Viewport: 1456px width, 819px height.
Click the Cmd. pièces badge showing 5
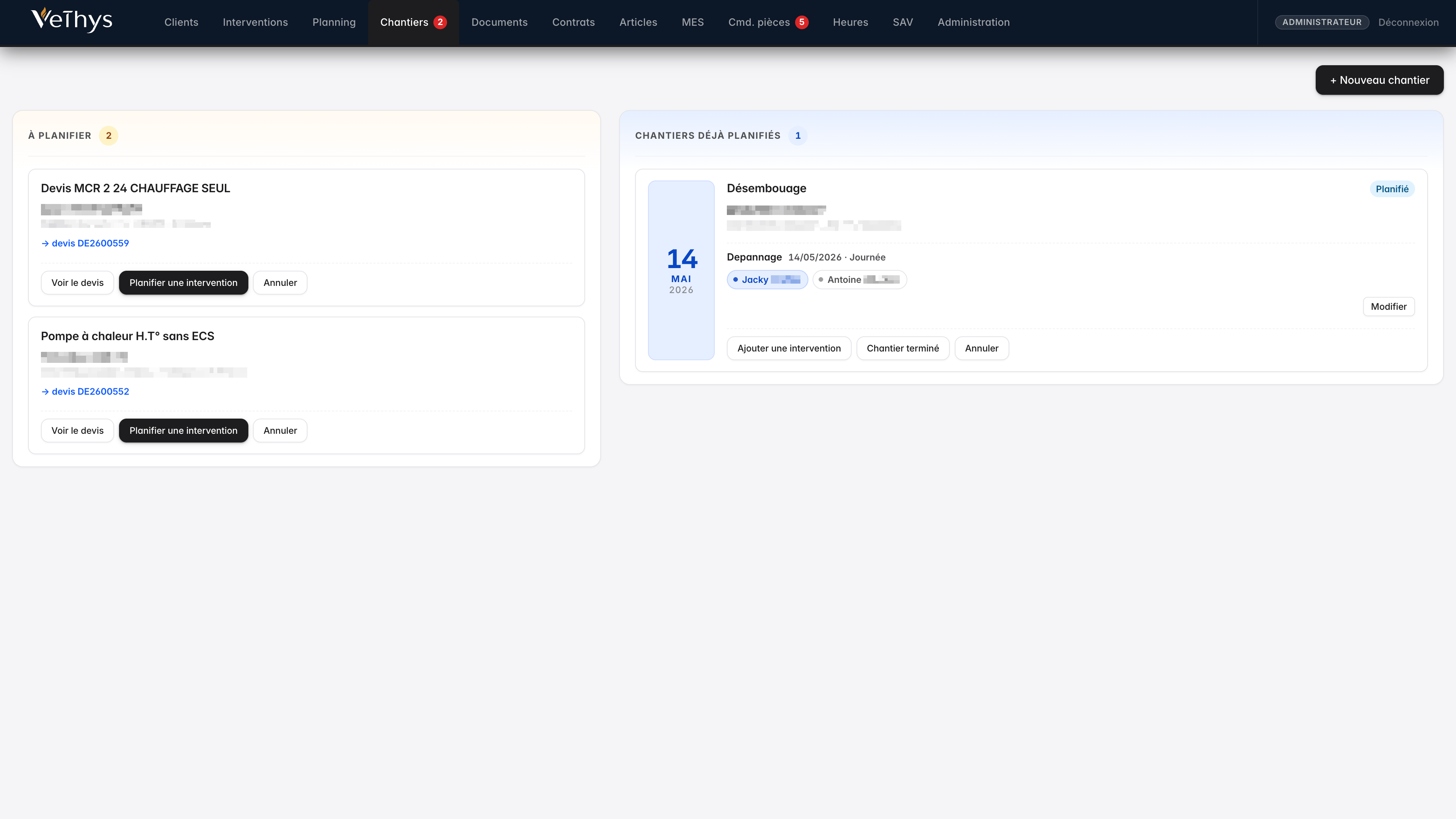[x=802, y=22]
